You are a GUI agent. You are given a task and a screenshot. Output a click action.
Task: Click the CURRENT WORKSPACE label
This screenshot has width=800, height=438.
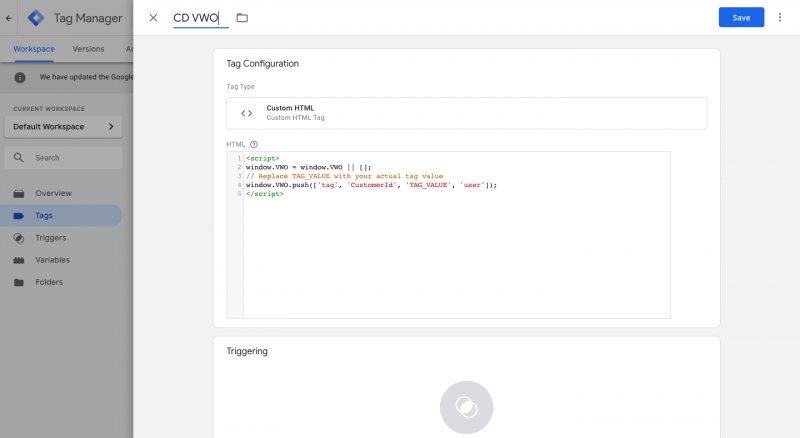pyautogui.click(x=49, y=109)
